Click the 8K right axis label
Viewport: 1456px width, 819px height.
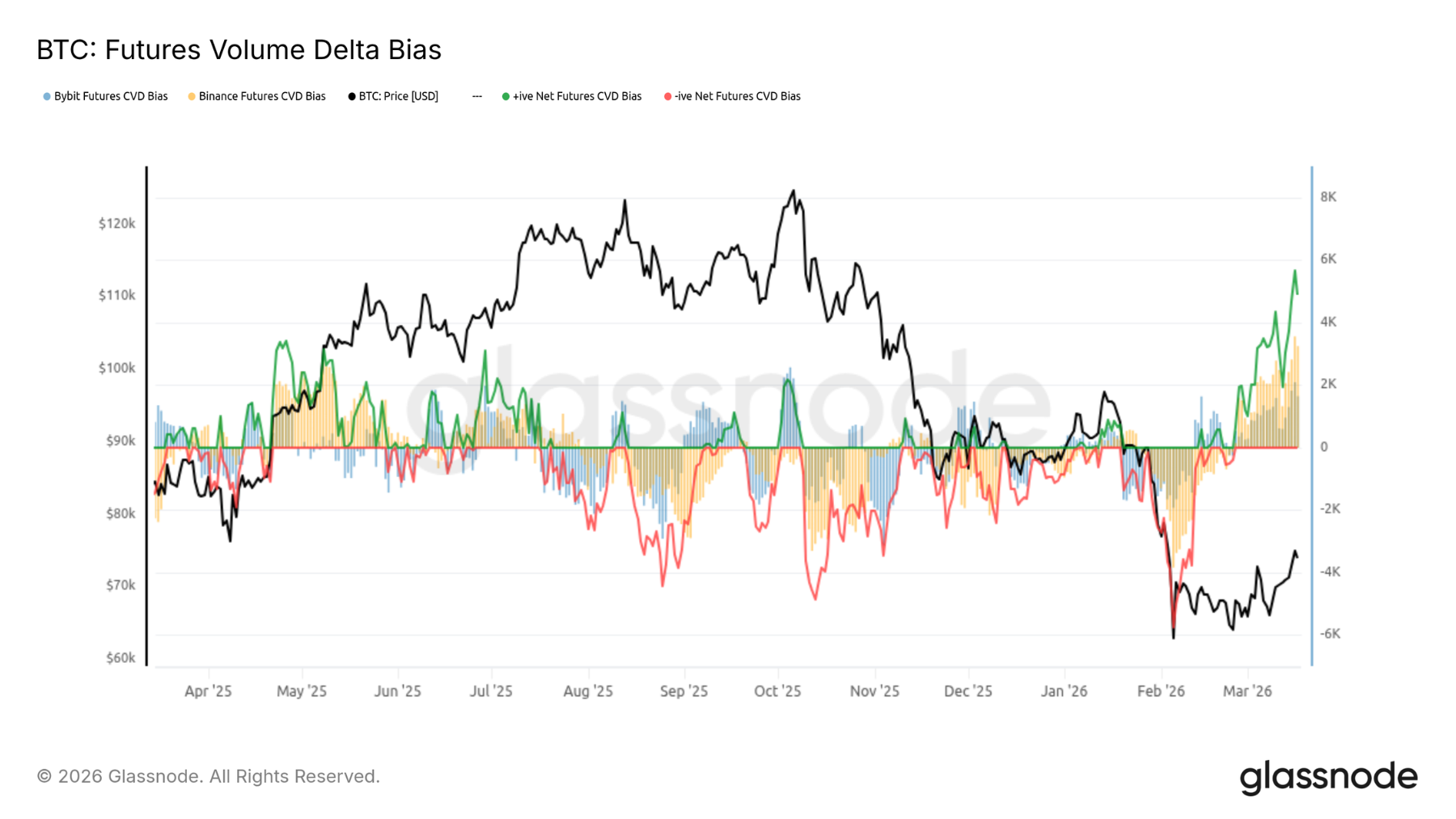point(1328,197)
